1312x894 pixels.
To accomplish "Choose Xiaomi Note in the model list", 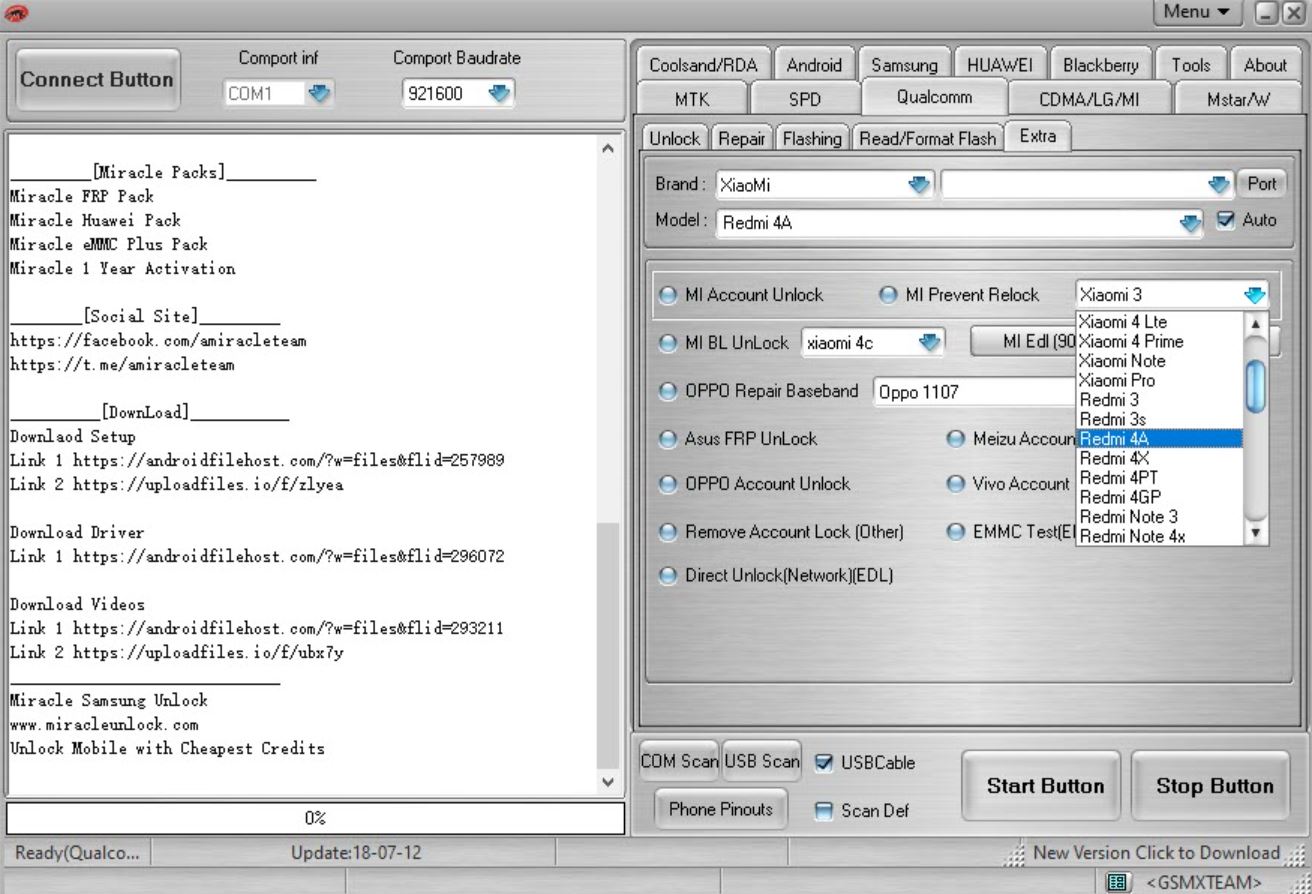I will tap(1159, 361).
